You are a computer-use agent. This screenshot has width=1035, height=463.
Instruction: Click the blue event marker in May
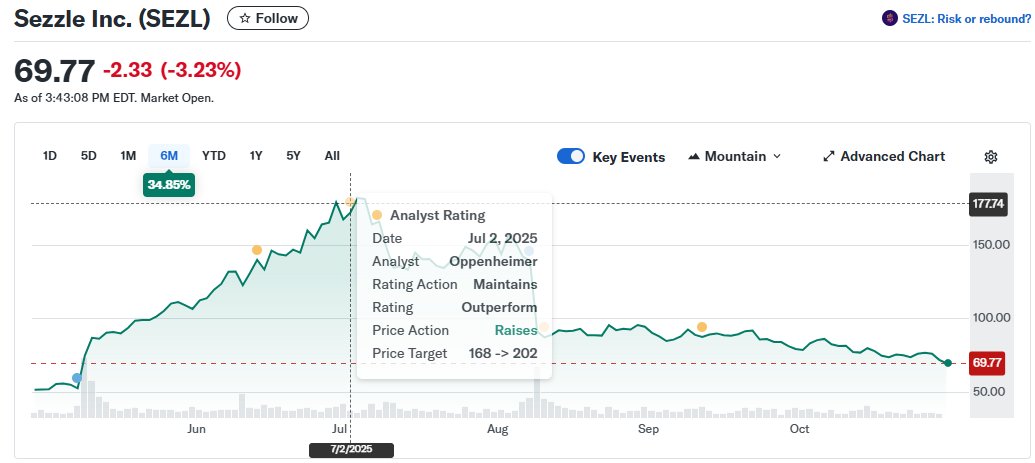tap(77, 378)
